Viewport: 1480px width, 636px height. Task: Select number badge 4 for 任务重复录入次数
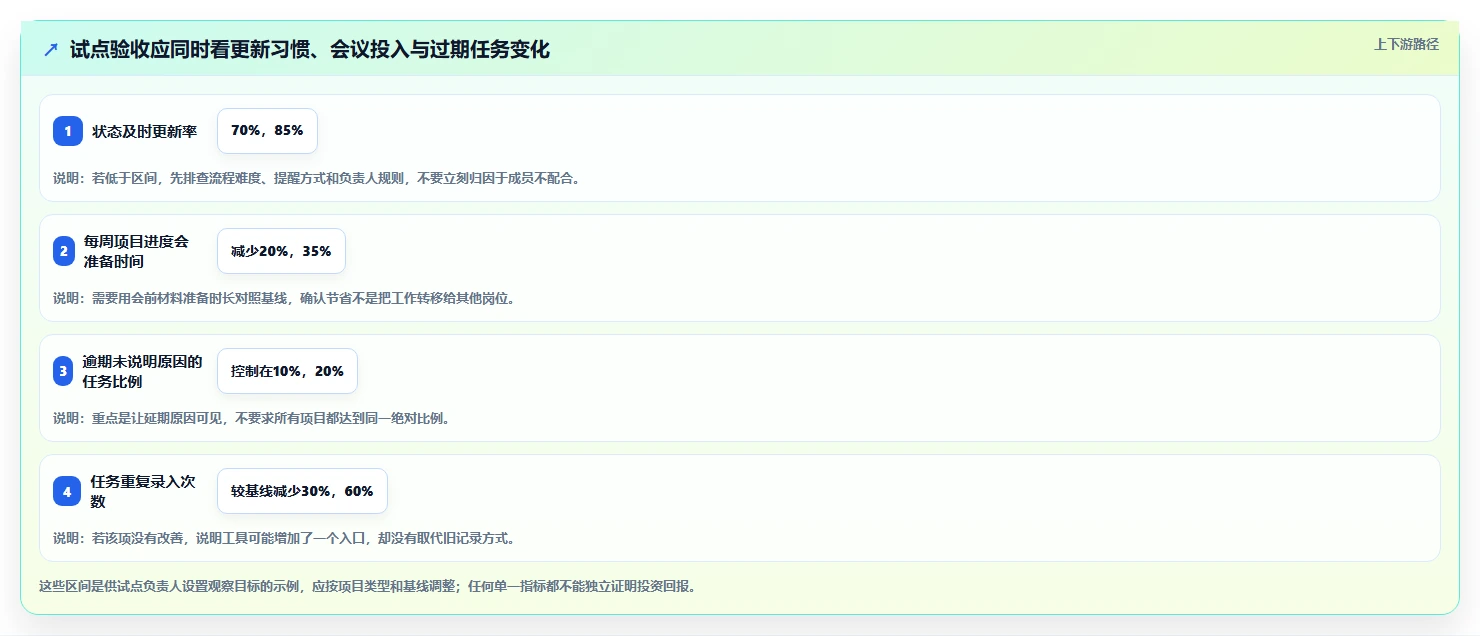click(67, 491)
